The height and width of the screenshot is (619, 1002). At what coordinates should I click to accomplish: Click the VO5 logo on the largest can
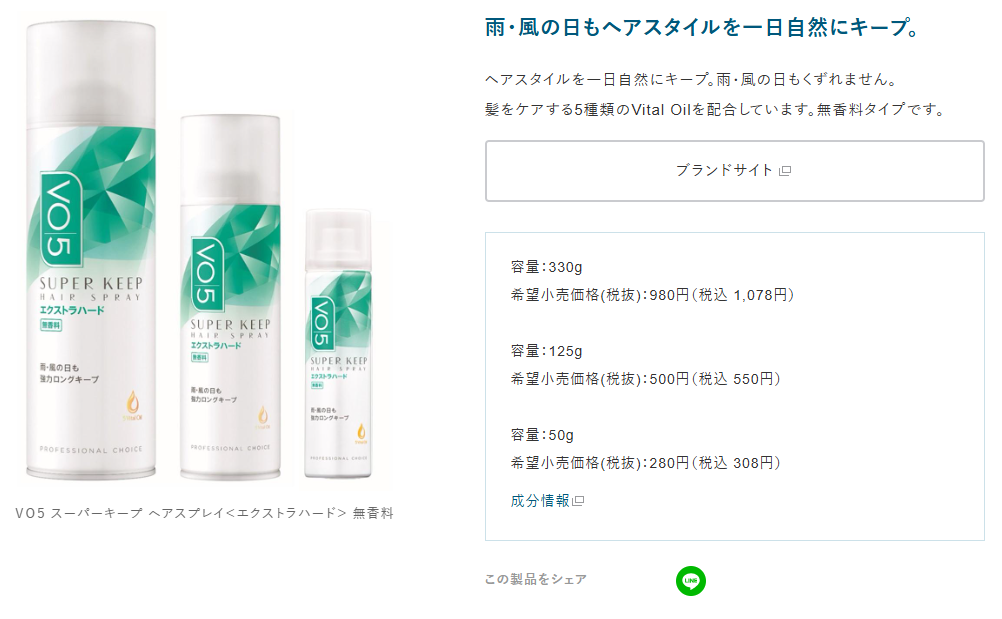click(x=61, y=219)
